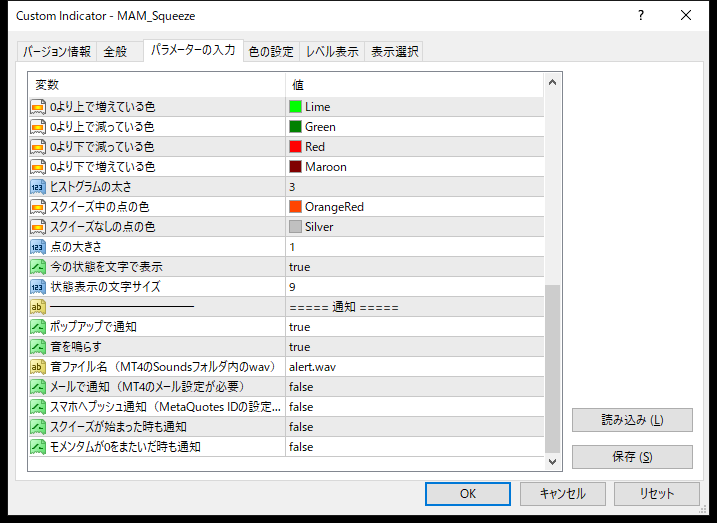
Task: Click the bool icon beside ポップアップで通知
Action: 38,327
